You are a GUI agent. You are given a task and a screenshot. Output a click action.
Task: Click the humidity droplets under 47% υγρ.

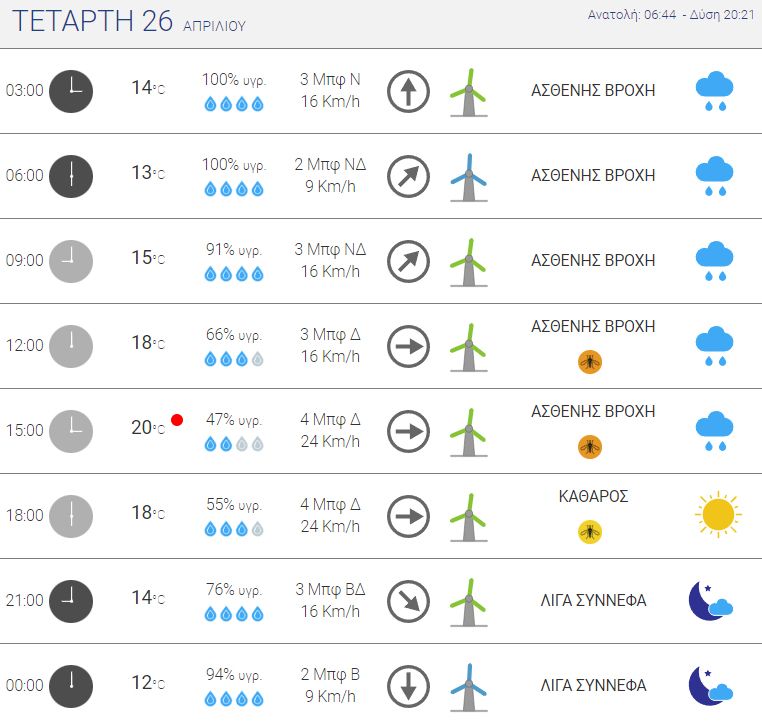234,444
